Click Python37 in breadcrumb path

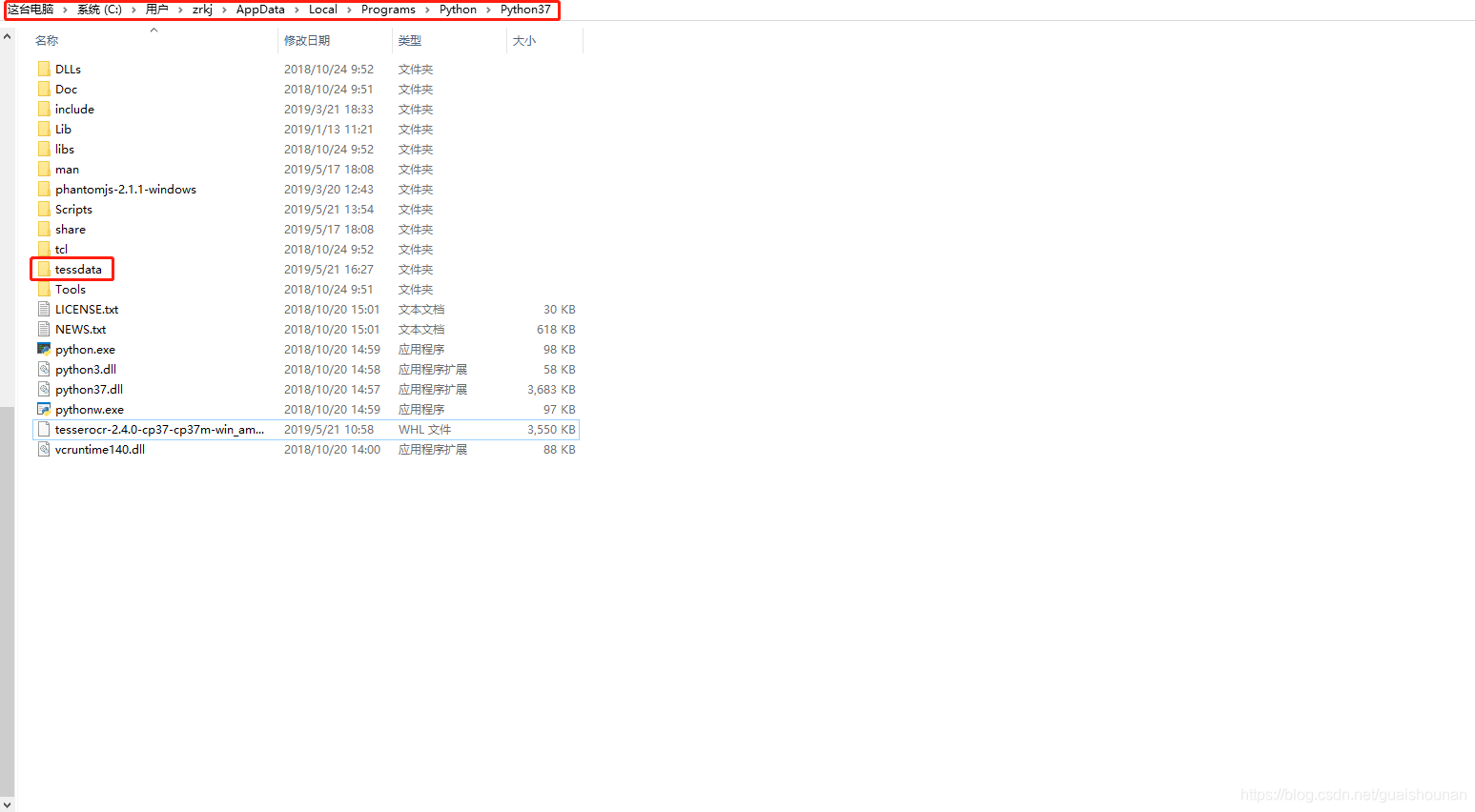[525, 10]
